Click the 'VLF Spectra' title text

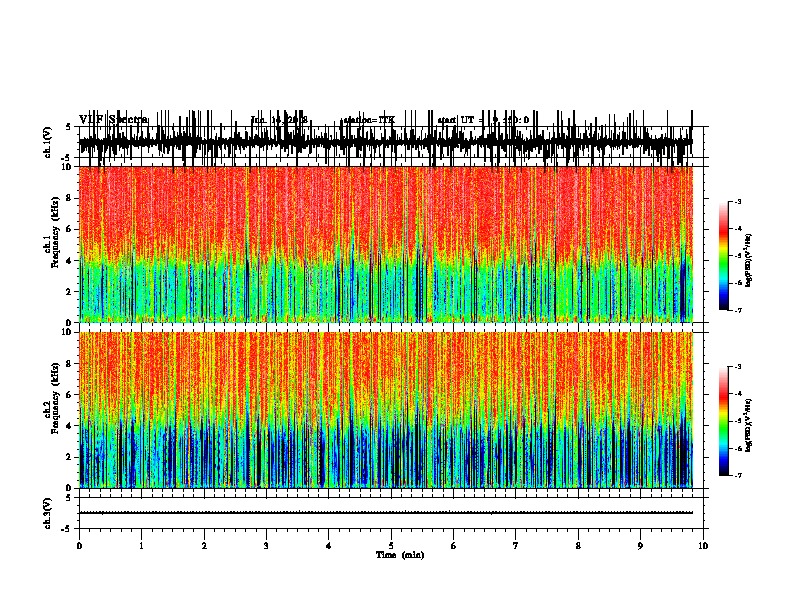114,119
